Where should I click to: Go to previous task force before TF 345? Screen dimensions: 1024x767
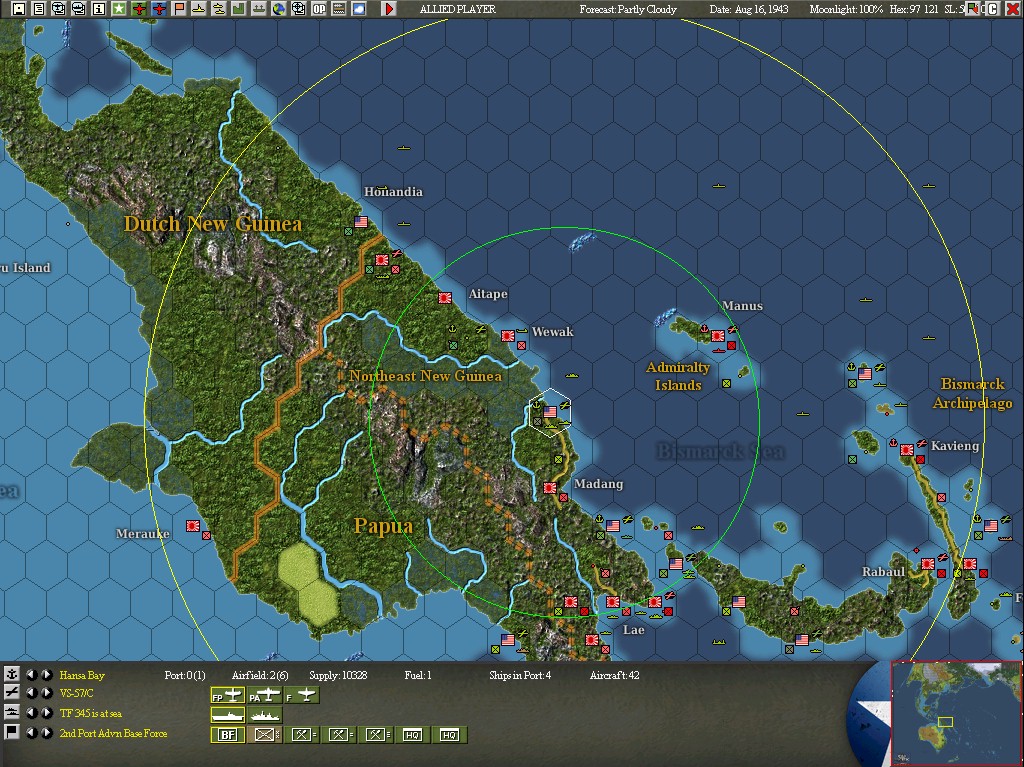pos(31,712)
